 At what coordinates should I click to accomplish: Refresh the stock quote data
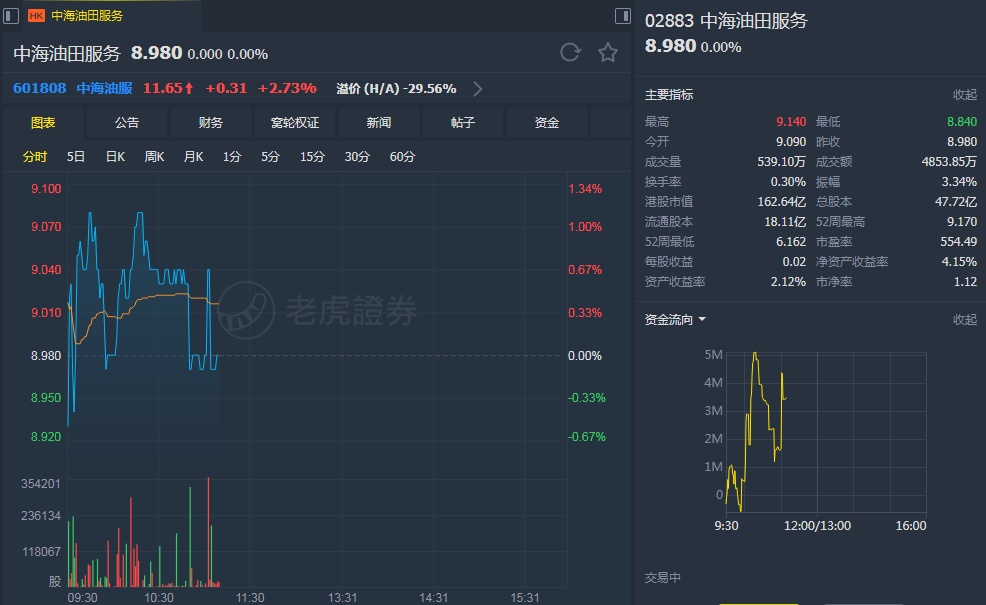[570, 52]
